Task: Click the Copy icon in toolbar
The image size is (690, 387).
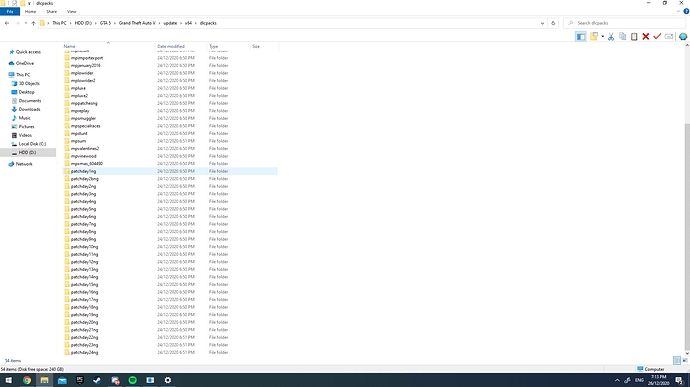Action: [x=622, y=37]
